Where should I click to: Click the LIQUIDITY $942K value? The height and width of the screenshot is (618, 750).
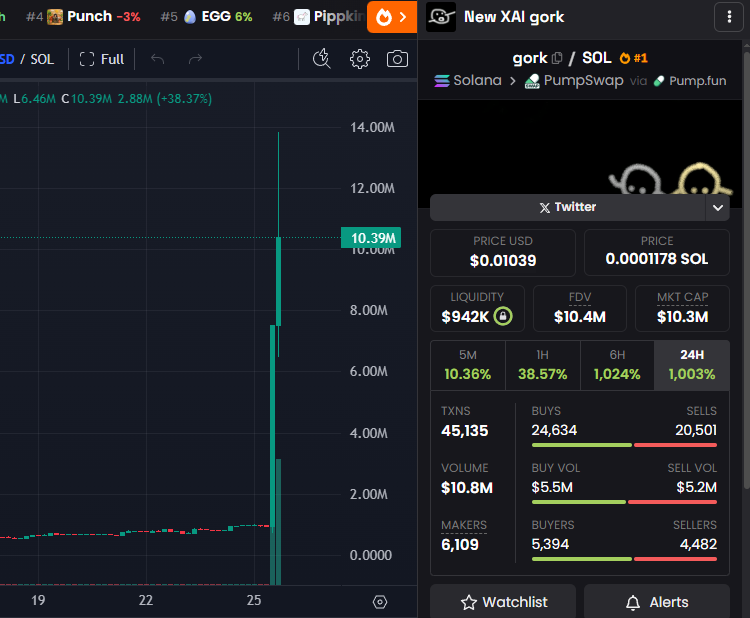click(x=465, y=317)
